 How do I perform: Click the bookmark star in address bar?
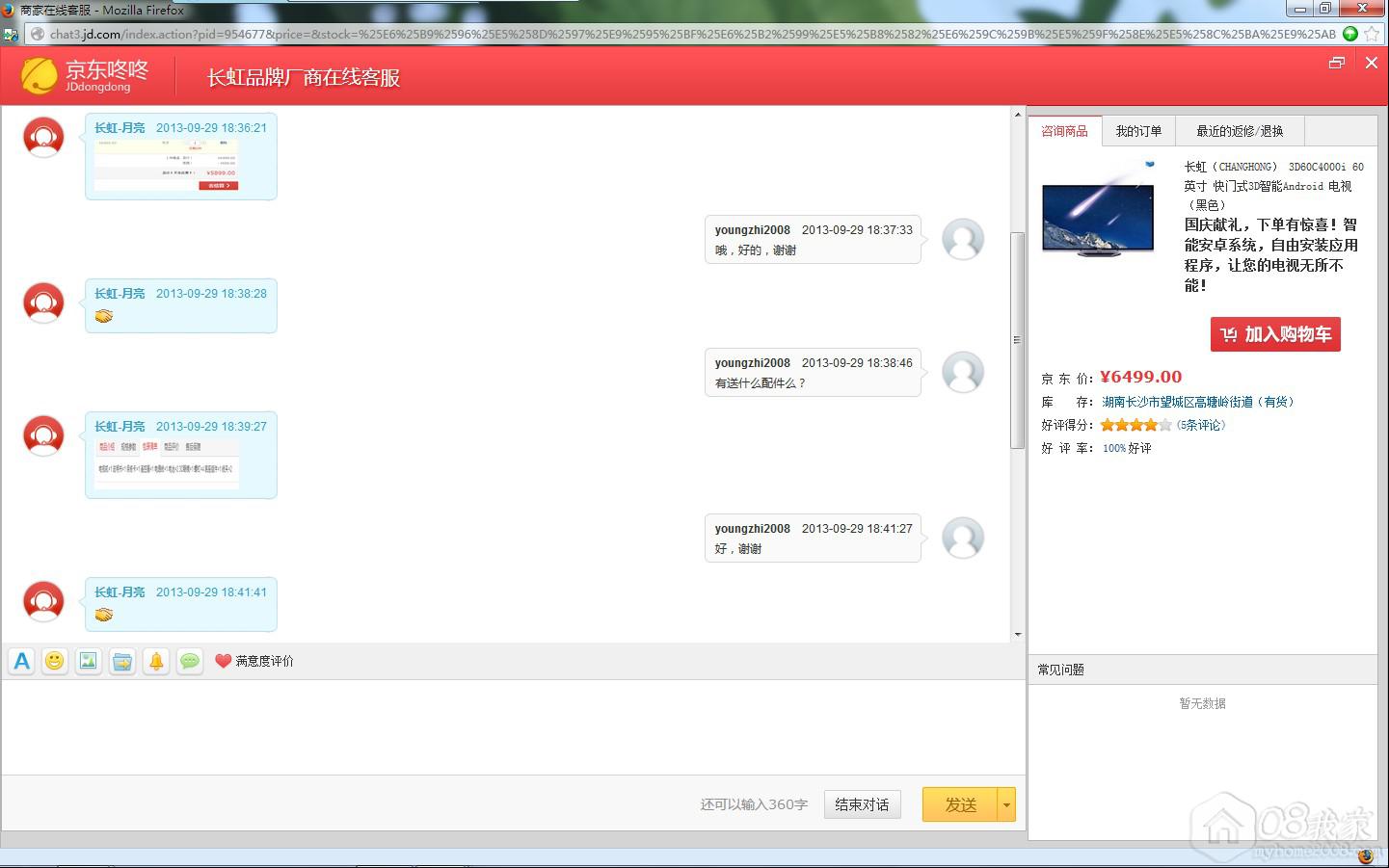tap(1372, 34)
